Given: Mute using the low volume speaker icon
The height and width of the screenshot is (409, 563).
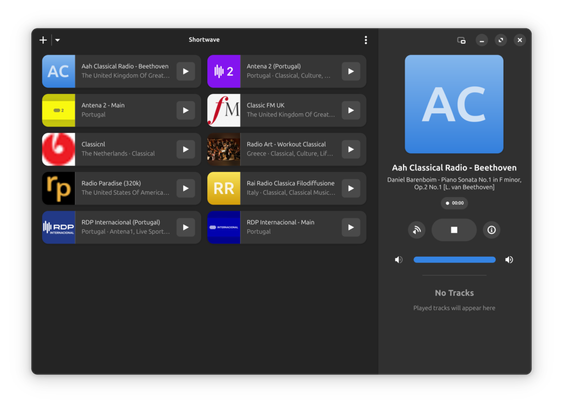Looking at the screenshot, I should (399, 260).
